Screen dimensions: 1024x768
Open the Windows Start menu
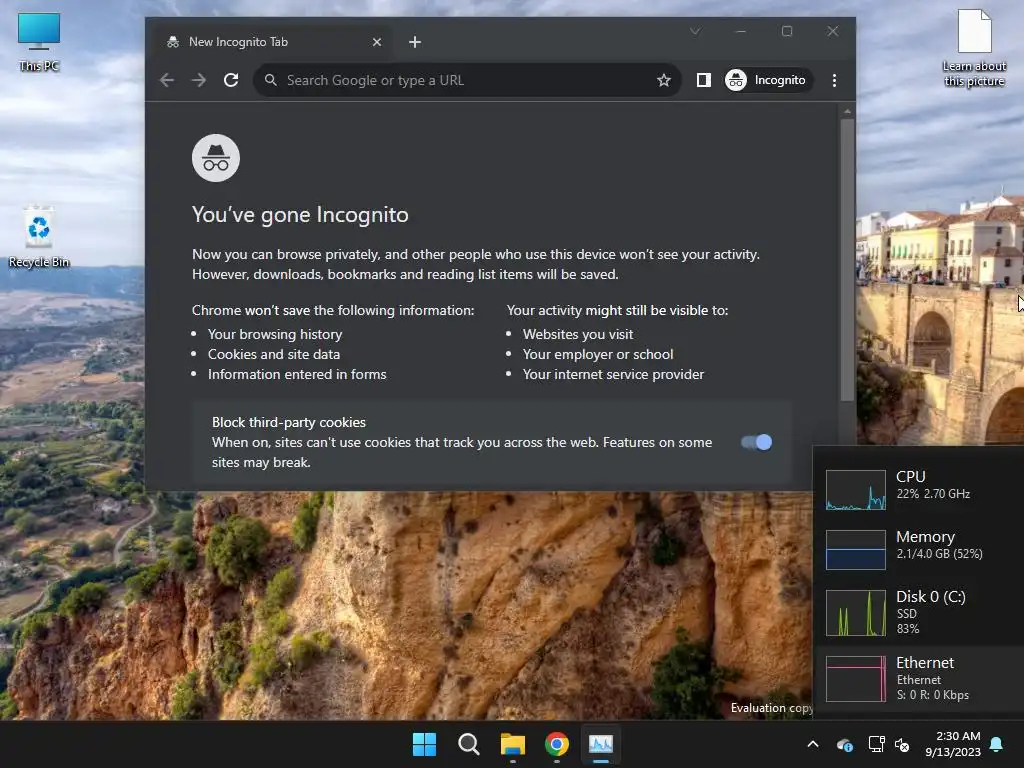click(x=424, y=744)
